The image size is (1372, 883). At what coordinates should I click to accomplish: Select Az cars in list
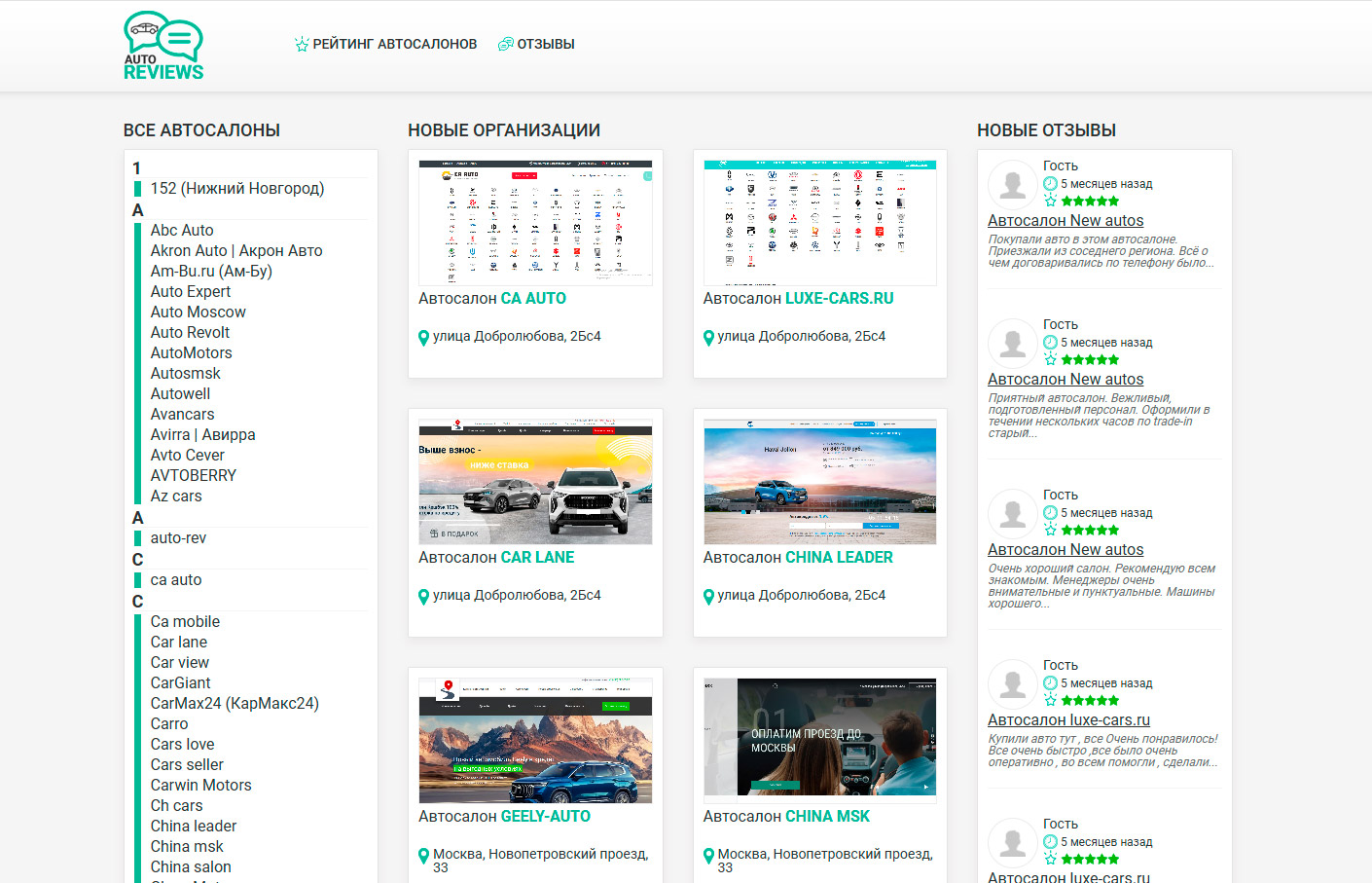point(176,497)
